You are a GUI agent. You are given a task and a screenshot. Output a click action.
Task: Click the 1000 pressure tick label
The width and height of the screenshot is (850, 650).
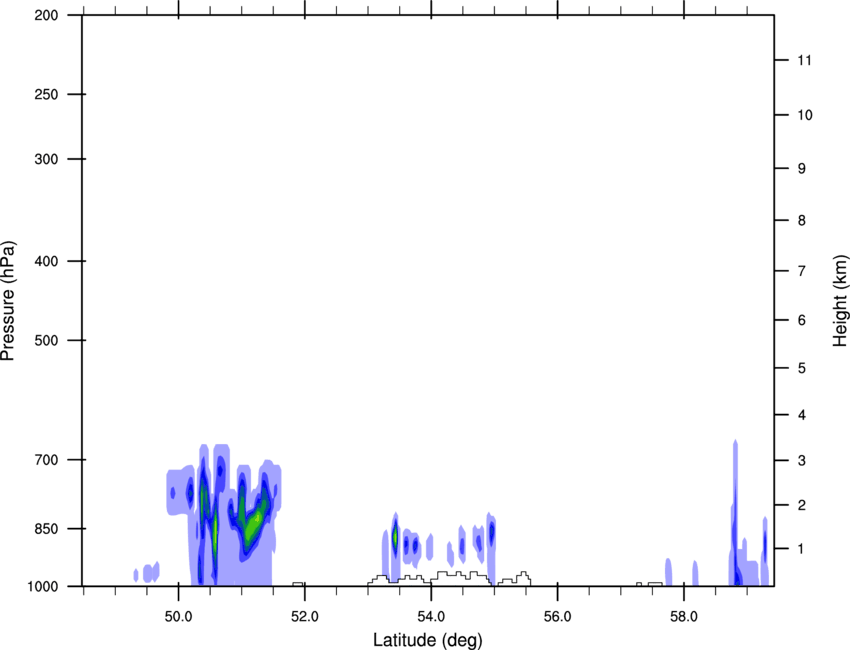pos(43,586)
